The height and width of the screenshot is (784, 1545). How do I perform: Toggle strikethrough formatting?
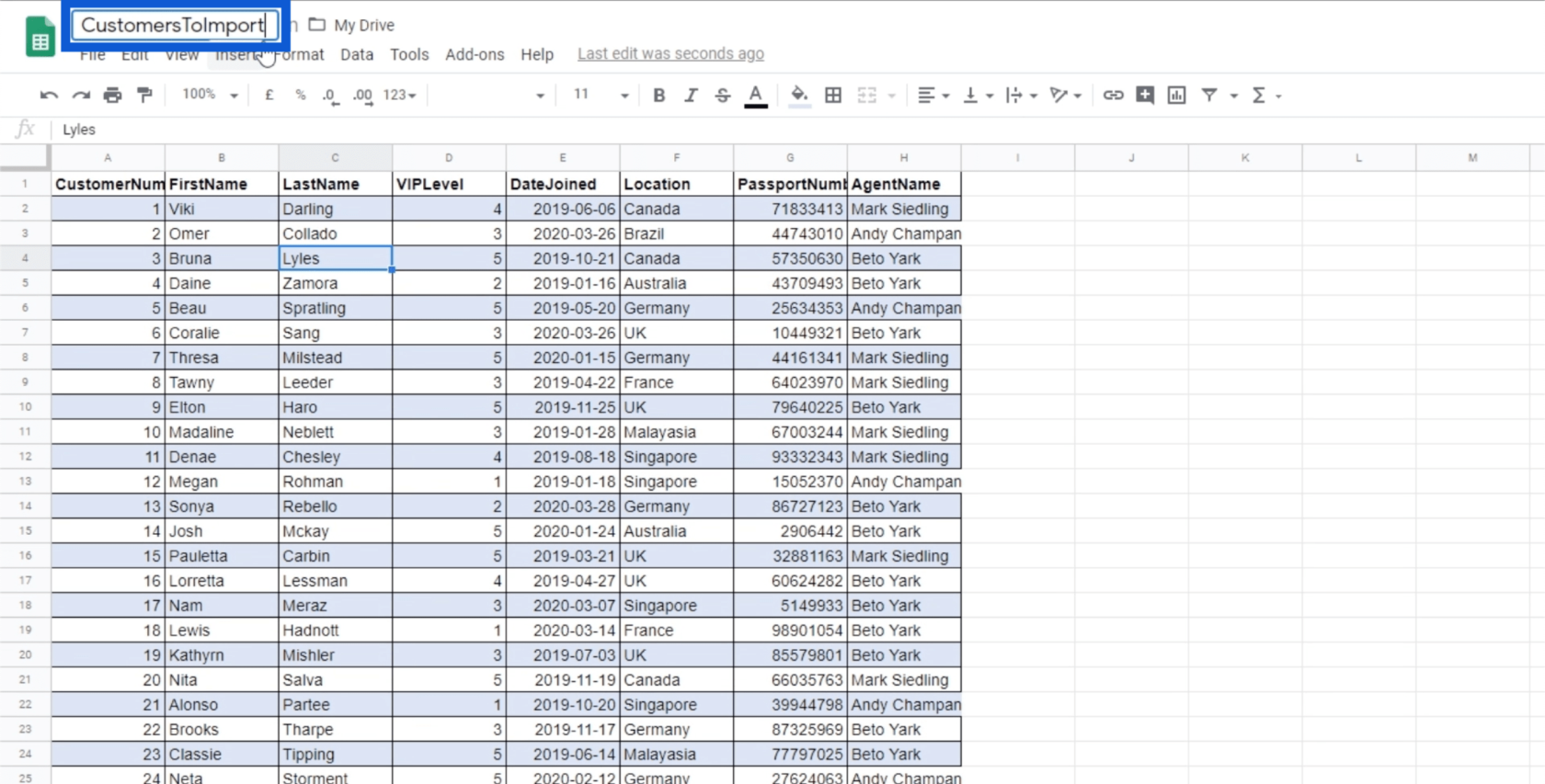pos(723,95)
